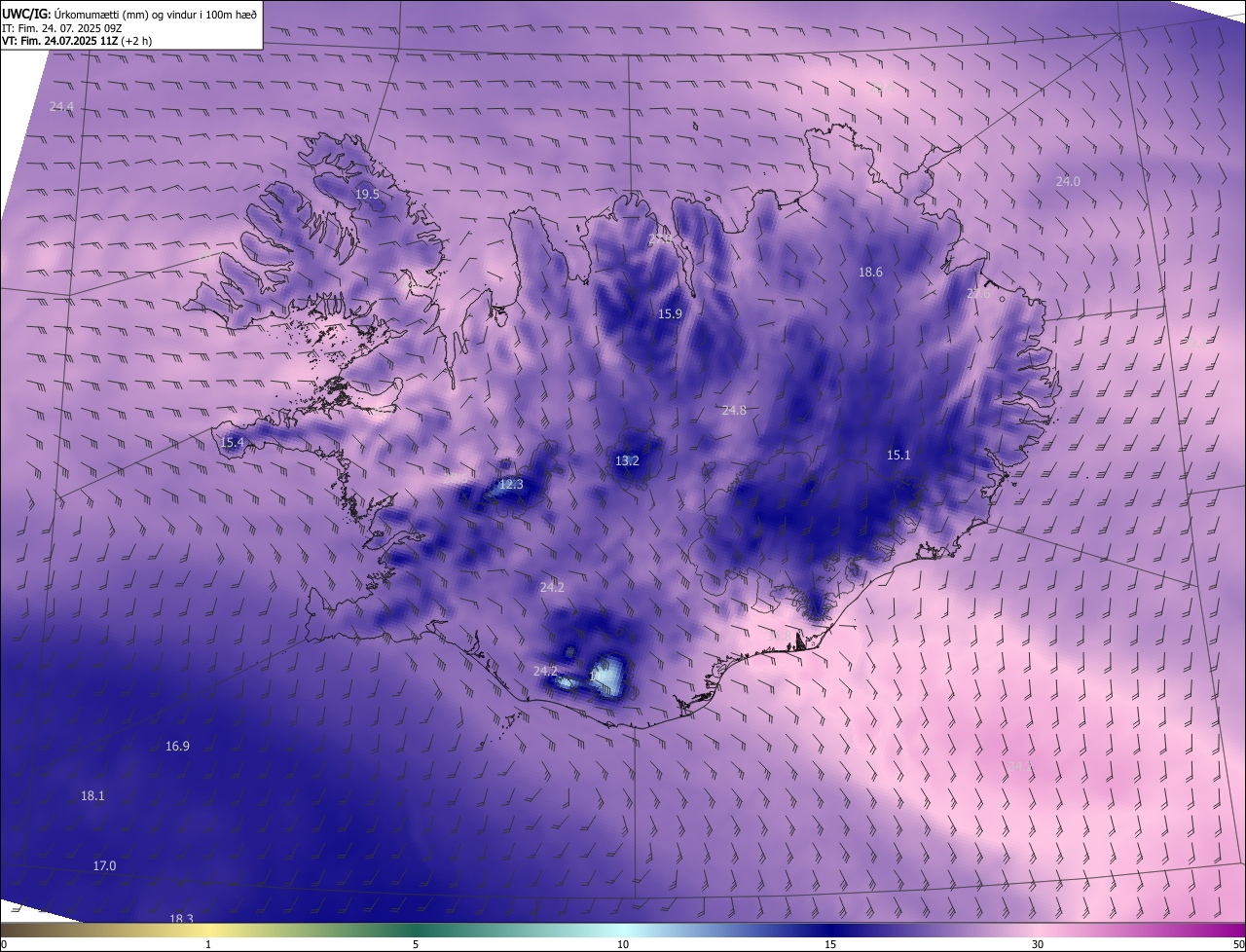Click the 15.9 value in north Iceland
This screenshot has width=1246, height=952.
(670, 313)
